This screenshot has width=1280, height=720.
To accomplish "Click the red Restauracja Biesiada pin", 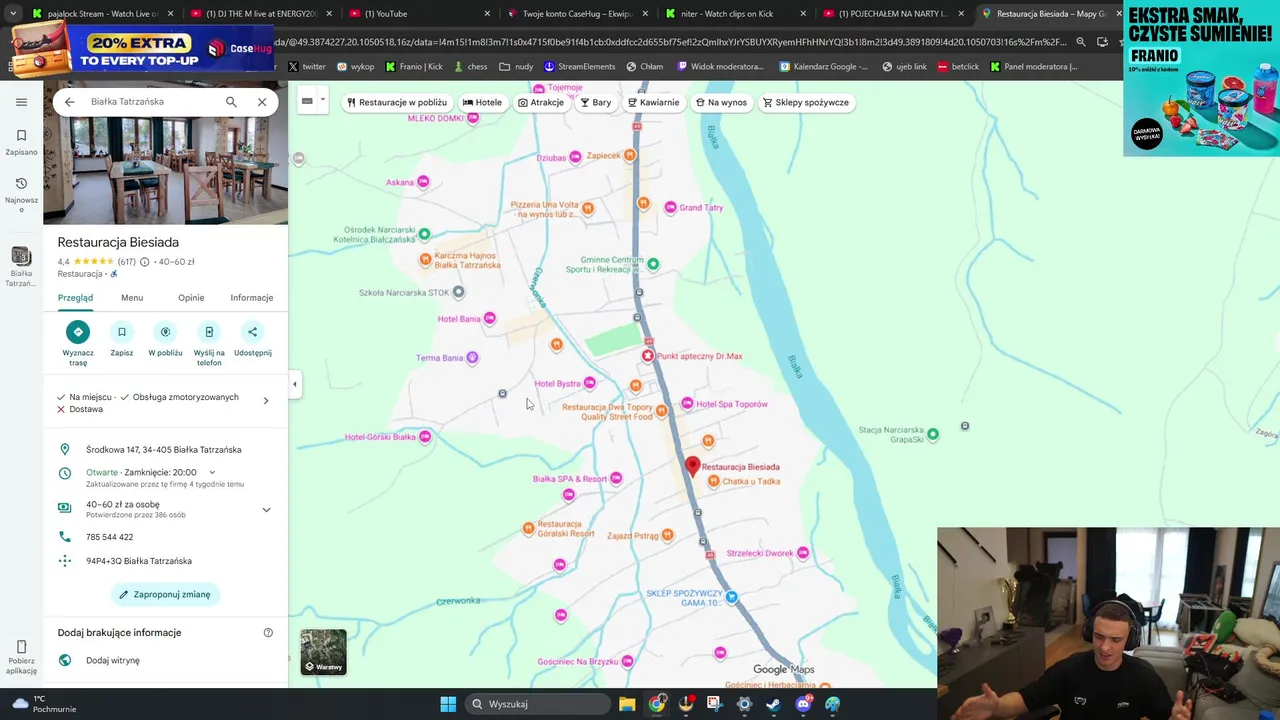I will (x=692, y=466).
